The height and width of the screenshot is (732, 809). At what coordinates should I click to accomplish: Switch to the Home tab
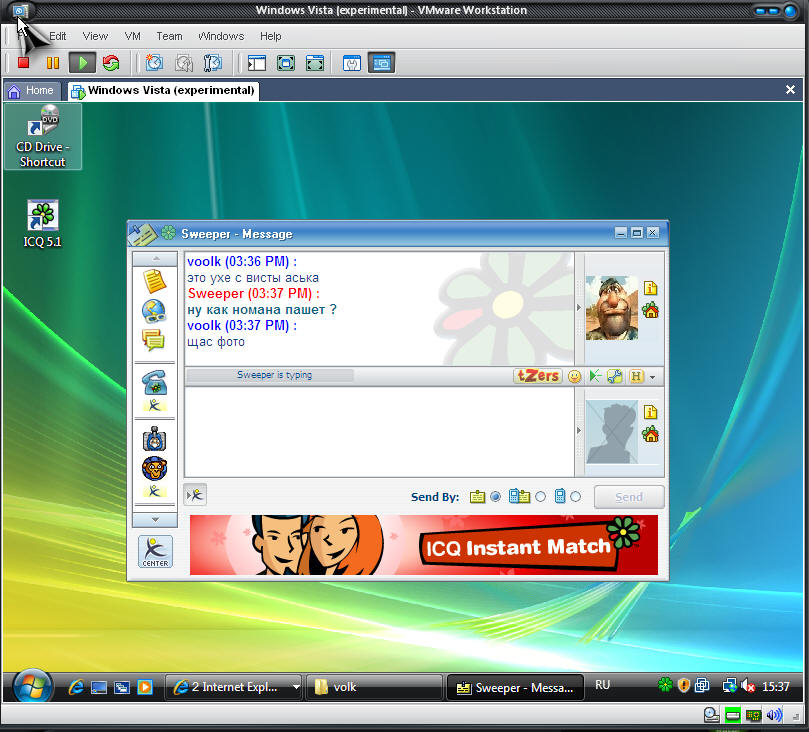pos(31,90)
